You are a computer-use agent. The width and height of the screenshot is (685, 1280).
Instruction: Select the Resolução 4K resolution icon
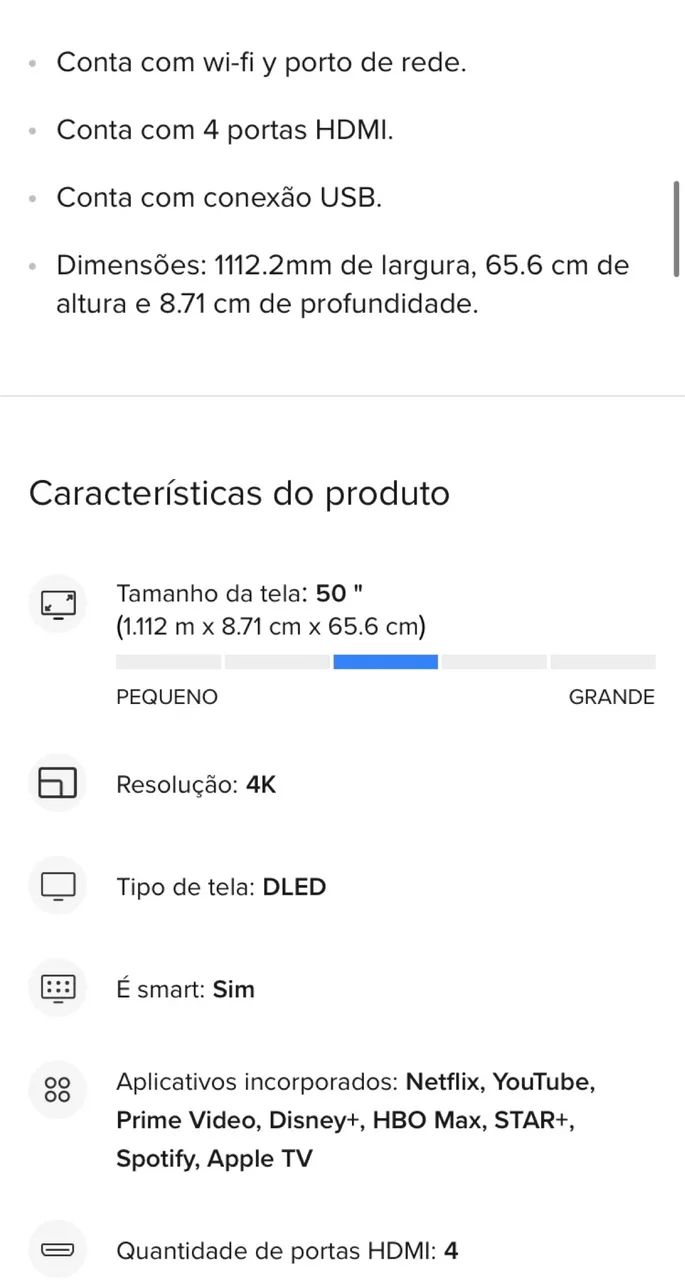click(x=57, y=783)
